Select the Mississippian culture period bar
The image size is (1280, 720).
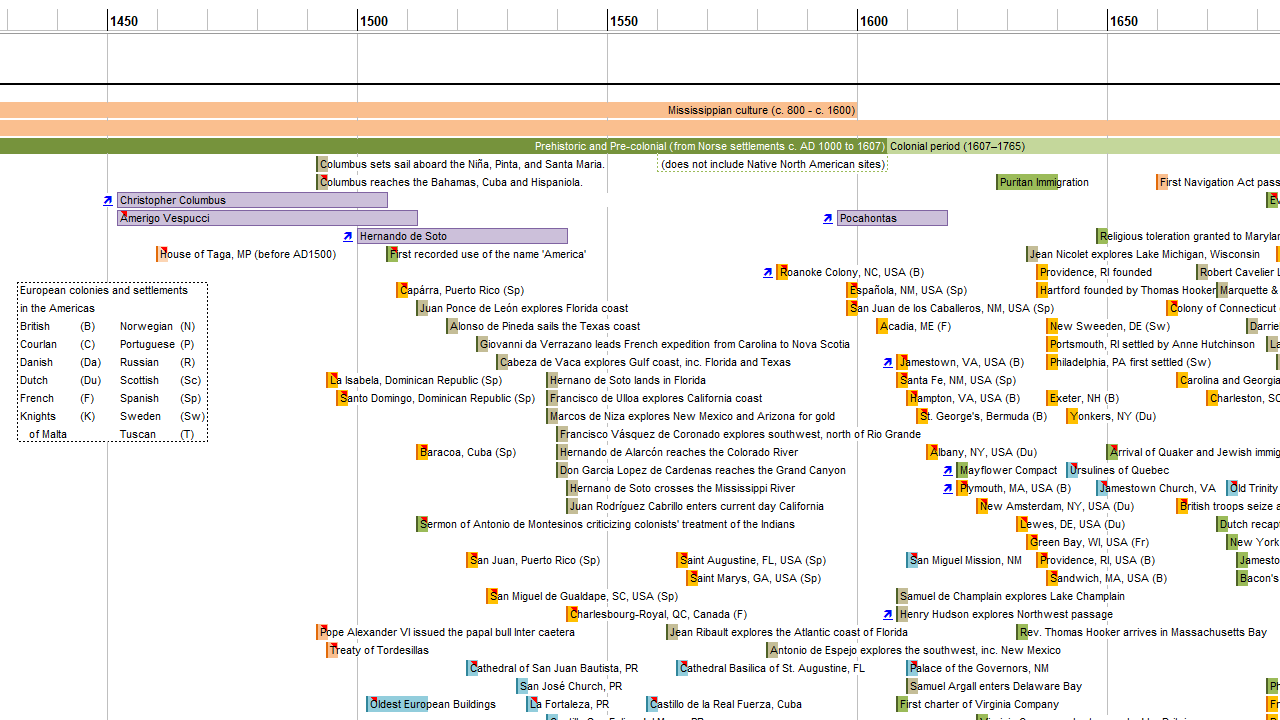[x=428, y=110]
